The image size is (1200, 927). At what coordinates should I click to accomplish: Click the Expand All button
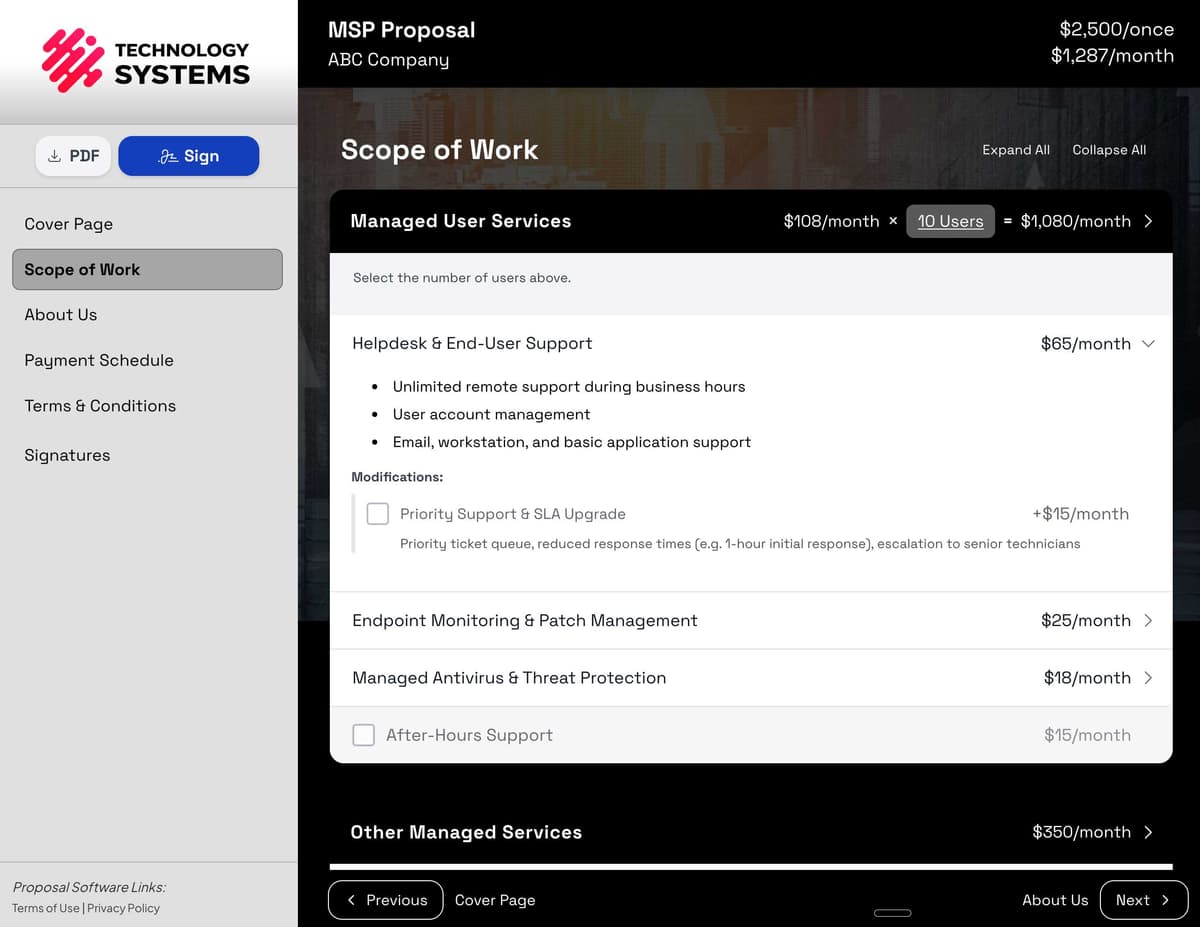pyautogui.click(x=1015, y=150)
